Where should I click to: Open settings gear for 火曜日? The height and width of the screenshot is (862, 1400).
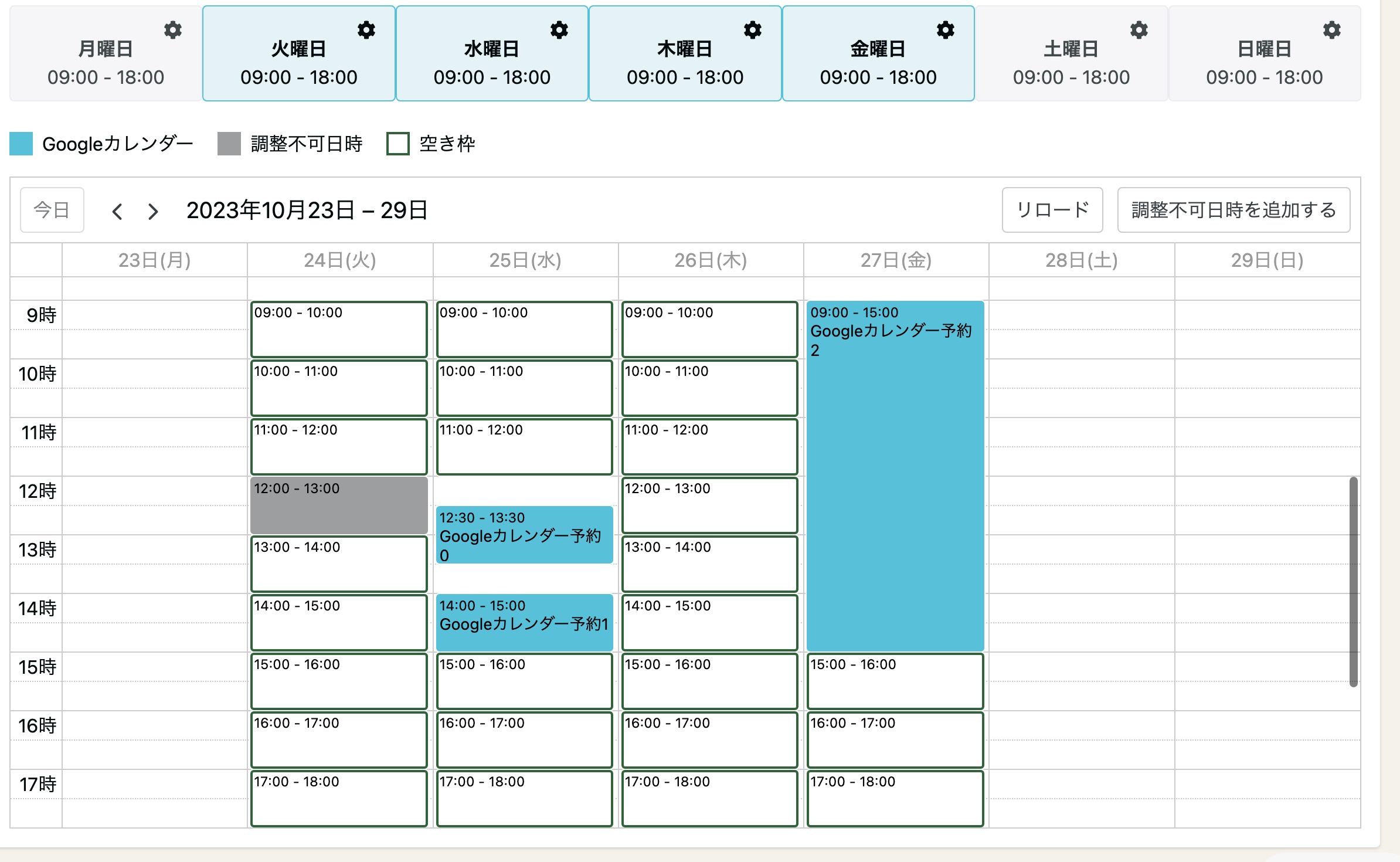[x=366, y=30]
